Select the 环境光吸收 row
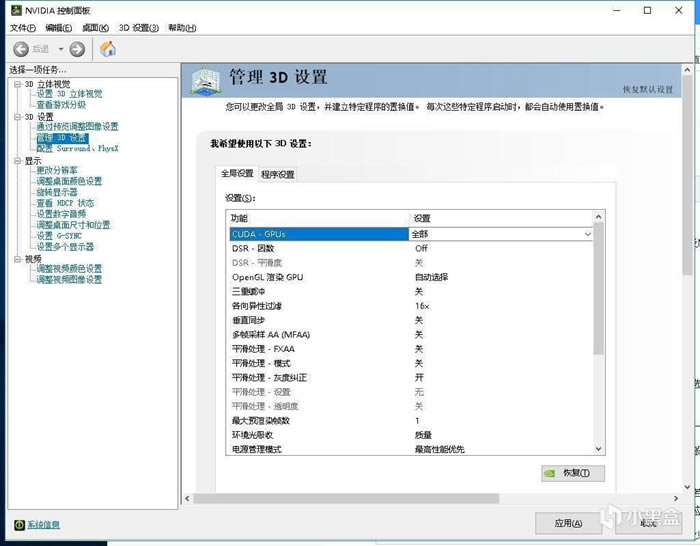 click(411, 435)
